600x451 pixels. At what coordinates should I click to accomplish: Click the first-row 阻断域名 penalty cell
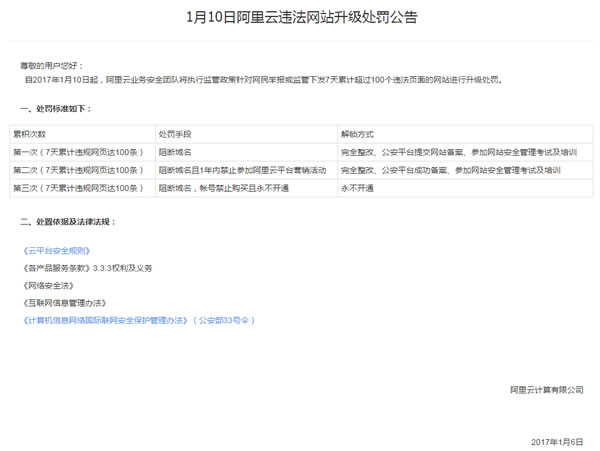[176, 152]
